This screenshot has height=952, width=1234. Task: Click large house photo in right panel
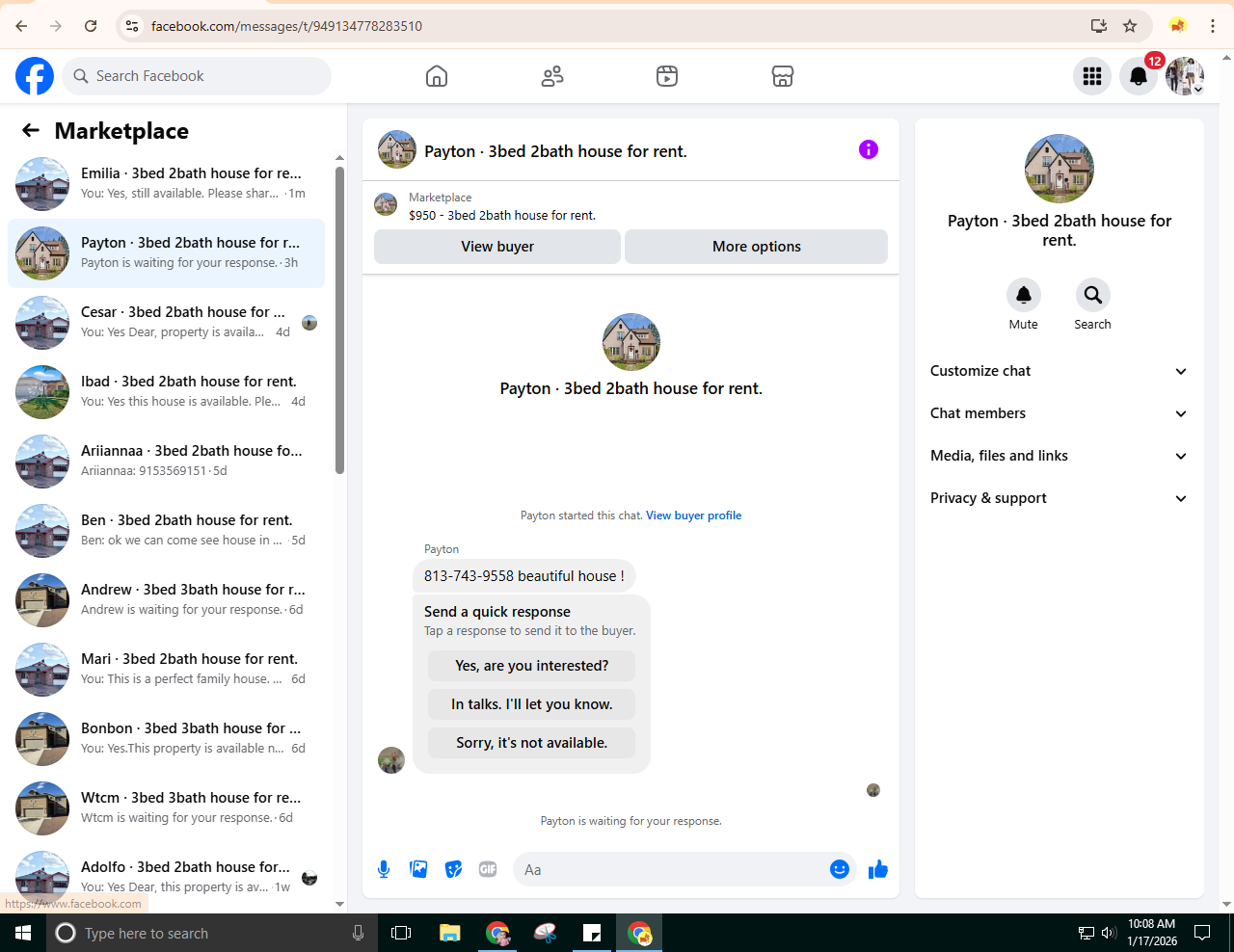[x=1060, y=169]
